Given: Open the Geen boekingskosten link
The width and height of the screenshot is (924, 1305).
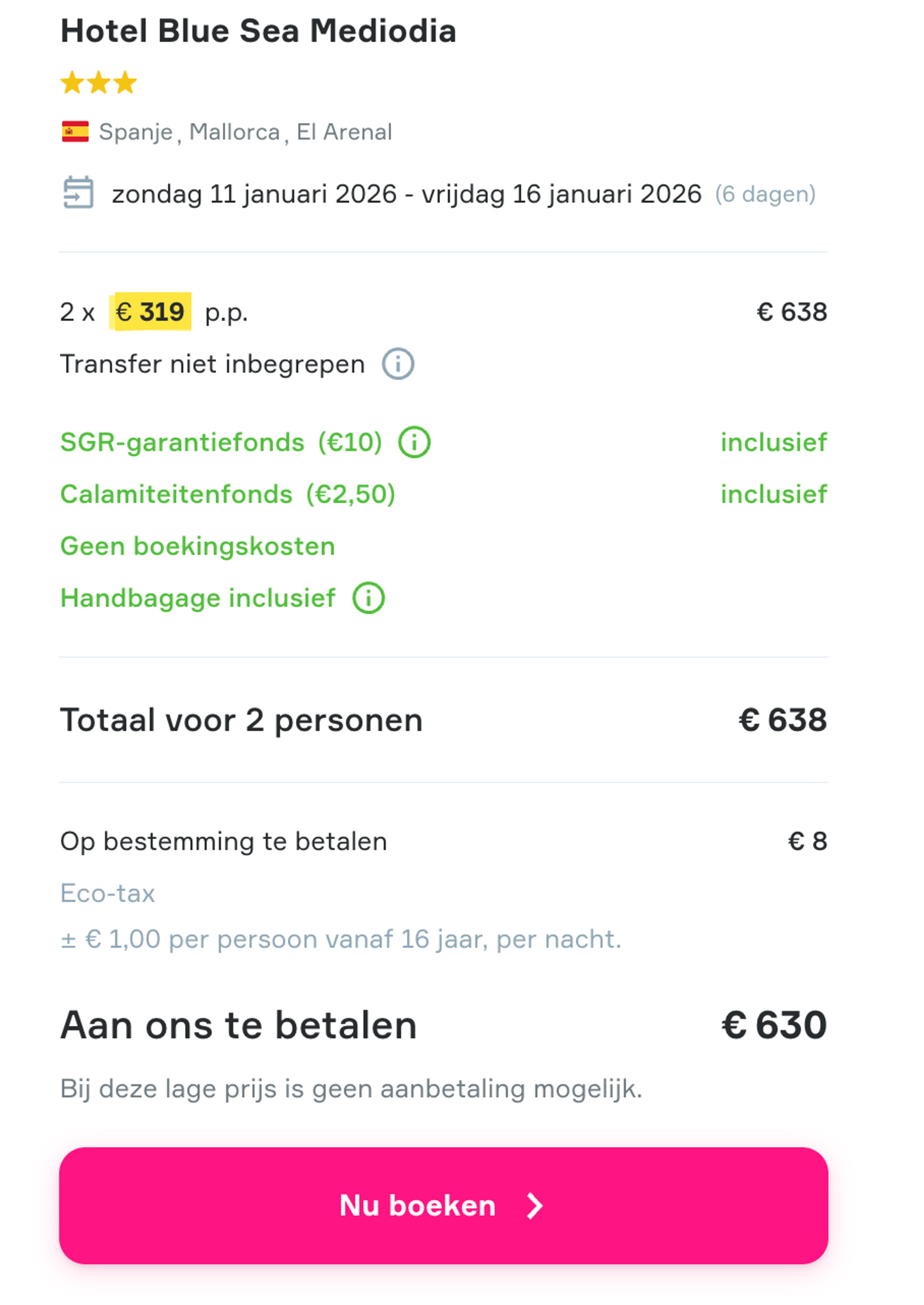Looking at the screenshot, I should [x=197, y=546].
